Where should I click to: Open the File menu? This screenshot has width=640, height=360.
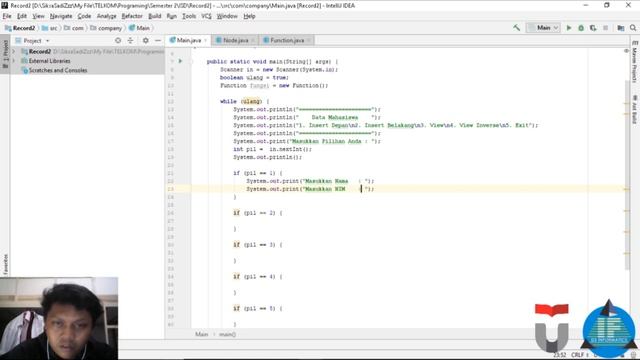7,16
